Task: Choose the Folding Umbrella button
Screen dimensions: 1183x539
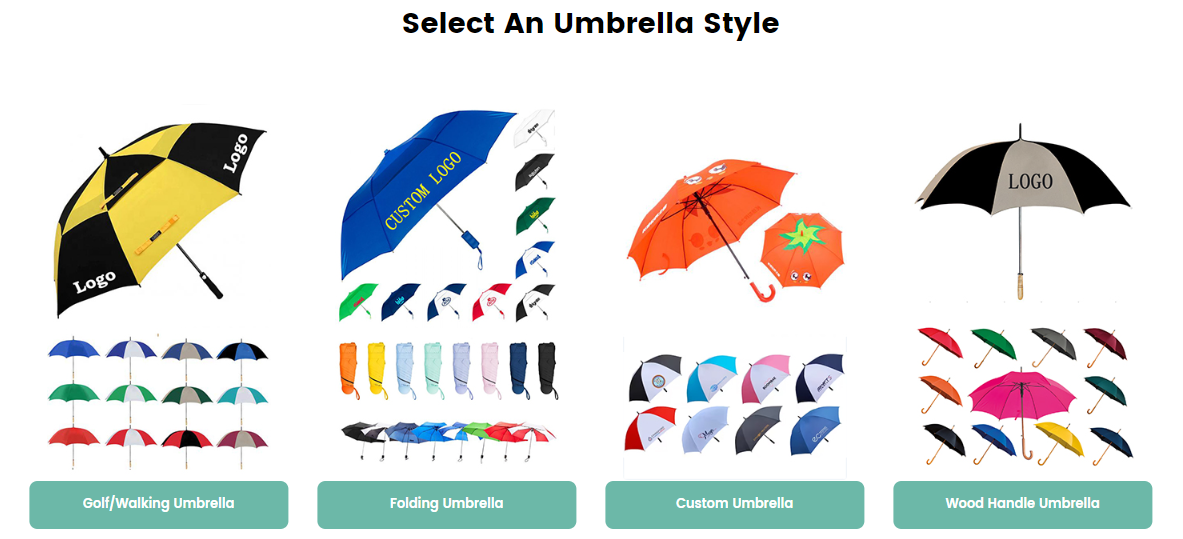Action: point(447,504)
